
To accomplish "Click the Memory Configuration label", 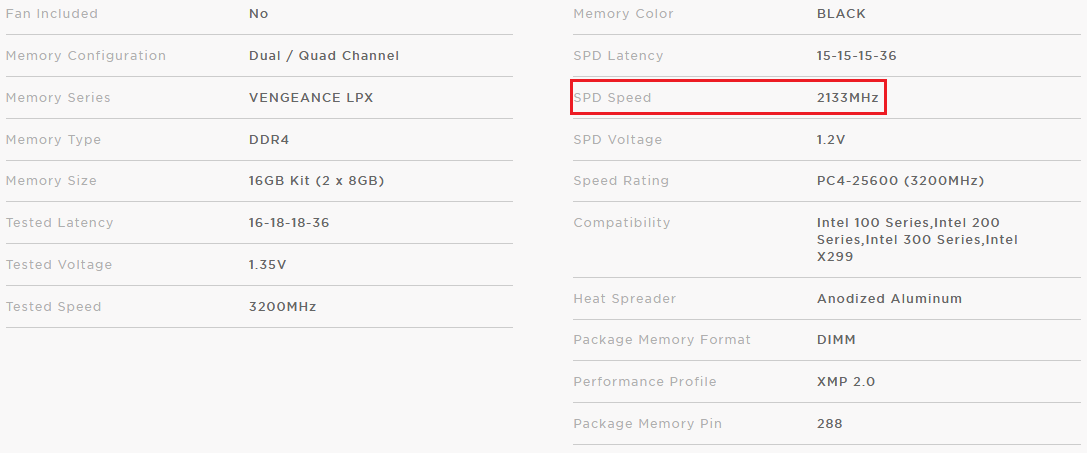I will [x=86, y=55].
